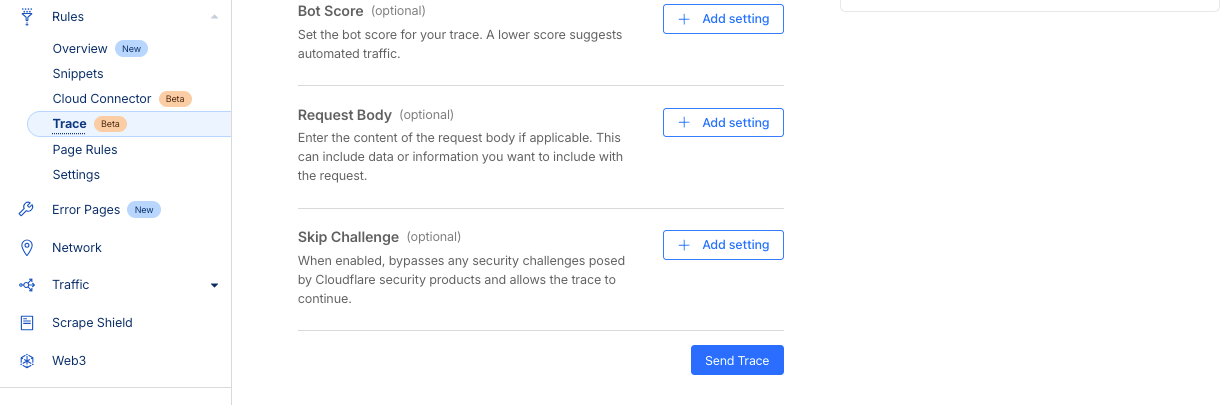Click the Network location pin icon
The width and height of the screenshot is (1228, 405).
point(27,248)
